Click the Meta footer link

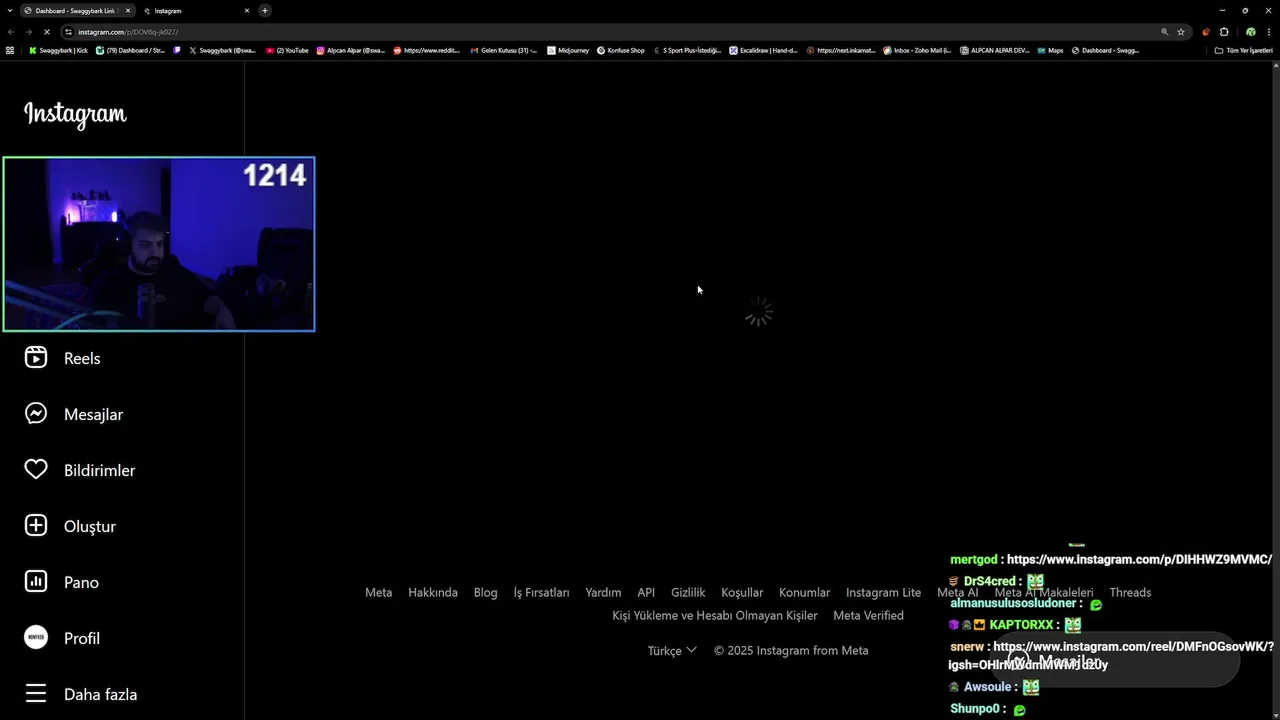click(379, 592)
